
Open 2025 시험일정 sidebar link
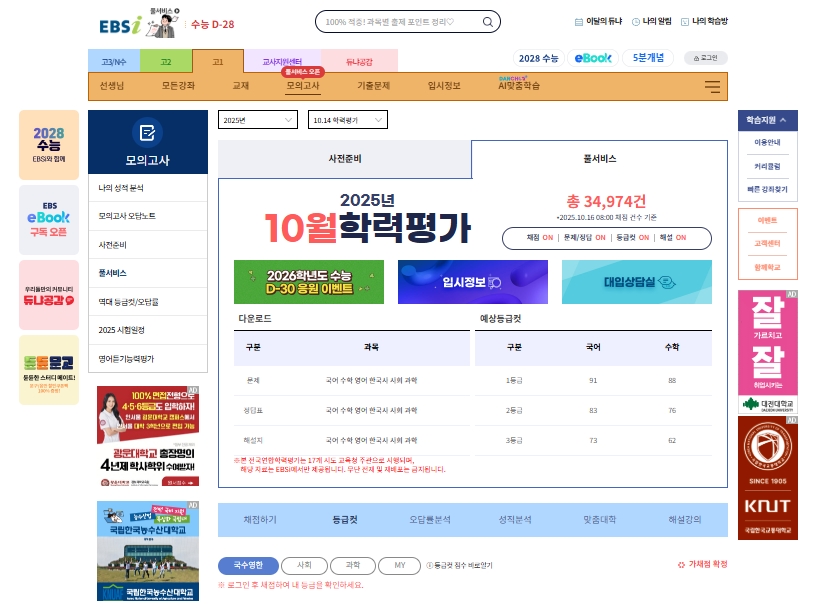pyautogui.click(x=148, y=330)
